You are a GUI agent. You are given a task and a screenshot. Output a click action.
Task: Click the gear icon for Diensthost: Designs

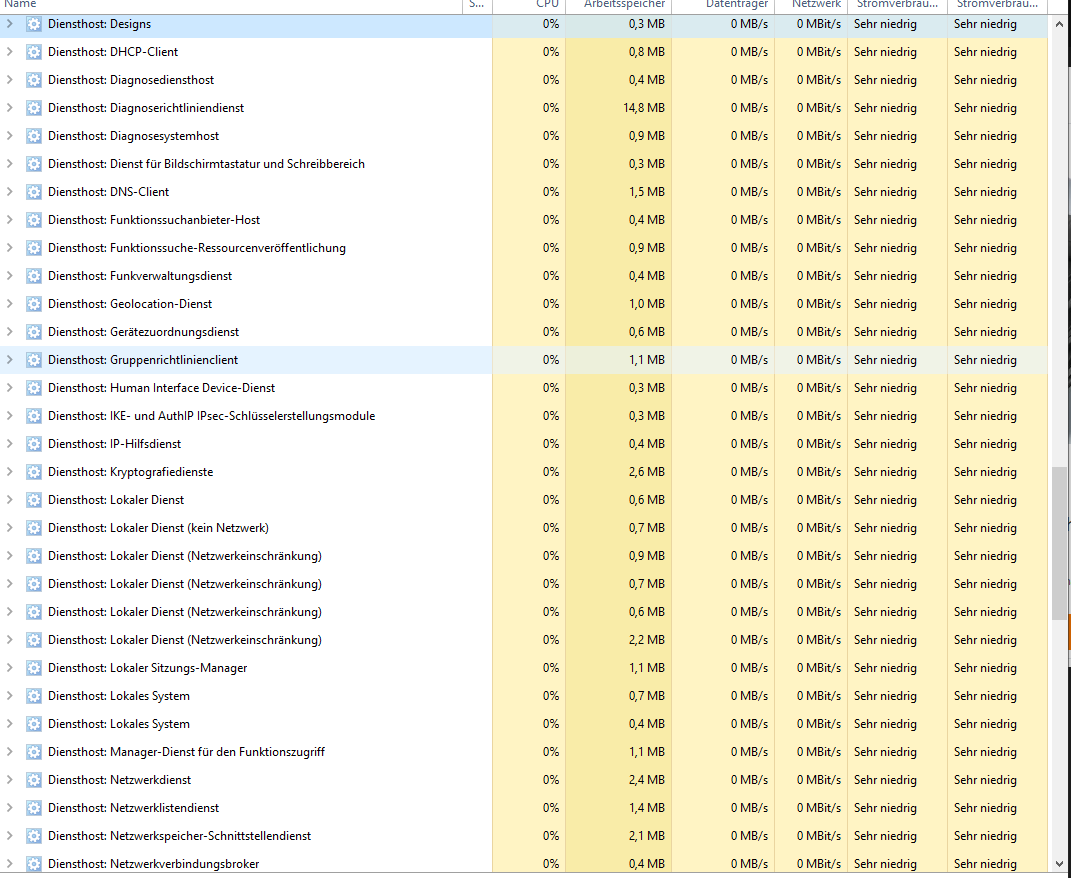pos(33,24)
